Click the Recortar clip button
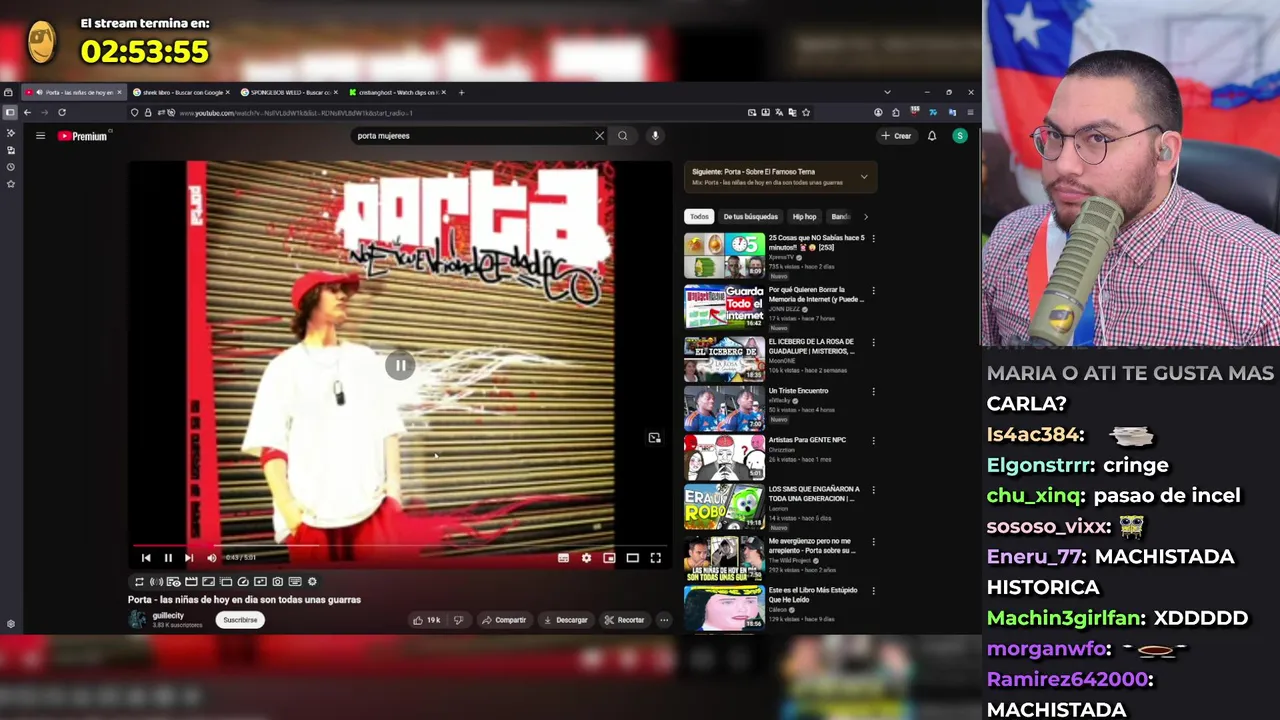The image size is (1280, 720). [x=625, y=620]
